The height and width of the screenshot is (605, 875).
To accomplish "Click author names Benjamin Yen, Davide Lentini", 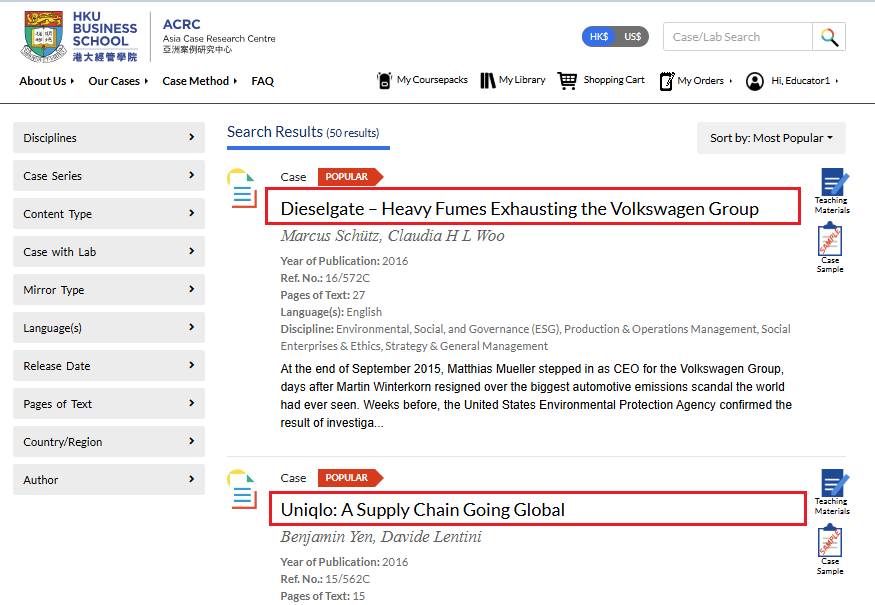I will coord(381,536).
